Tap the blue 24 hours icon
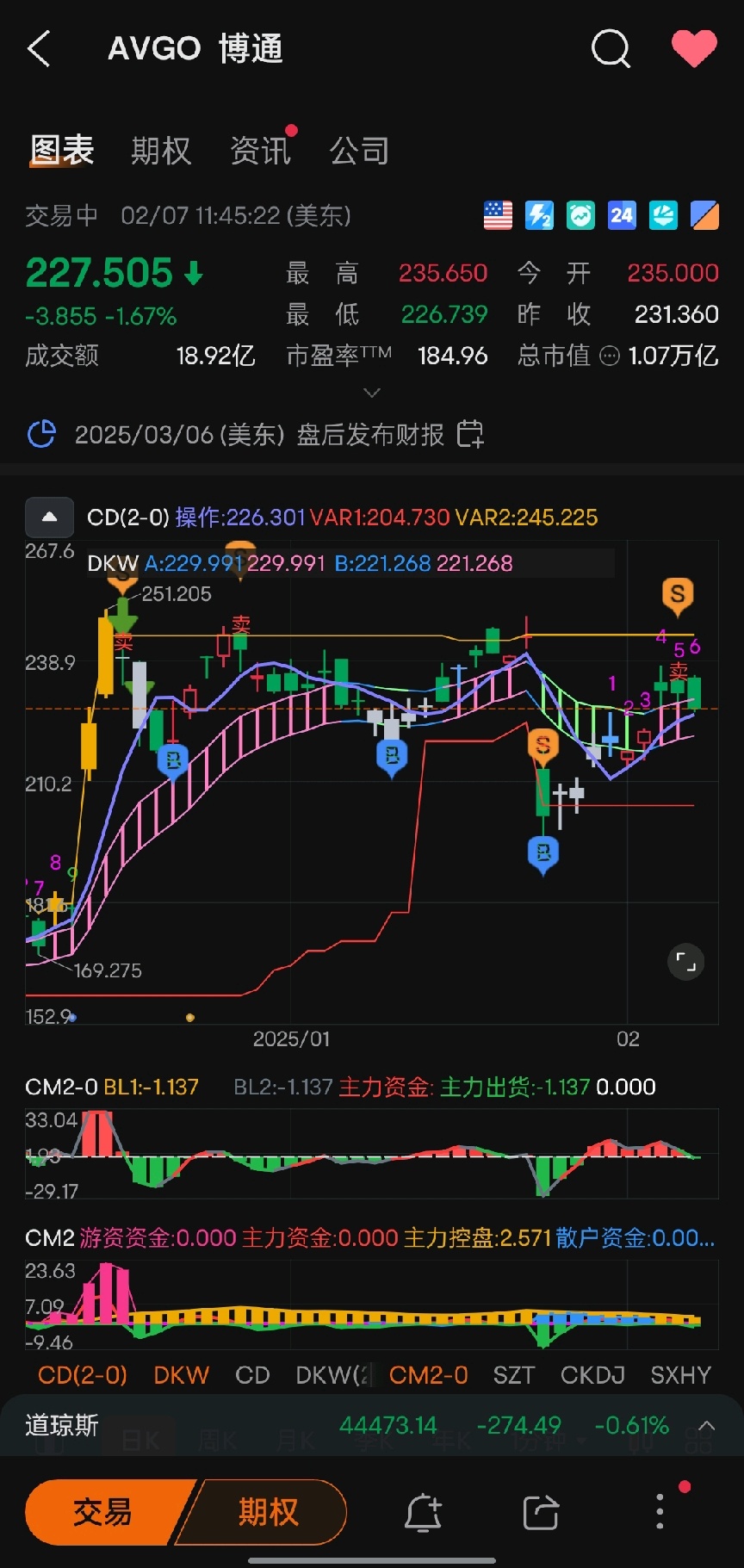Viewport: 744px width, 1568px height. click(x=622, y=215)
